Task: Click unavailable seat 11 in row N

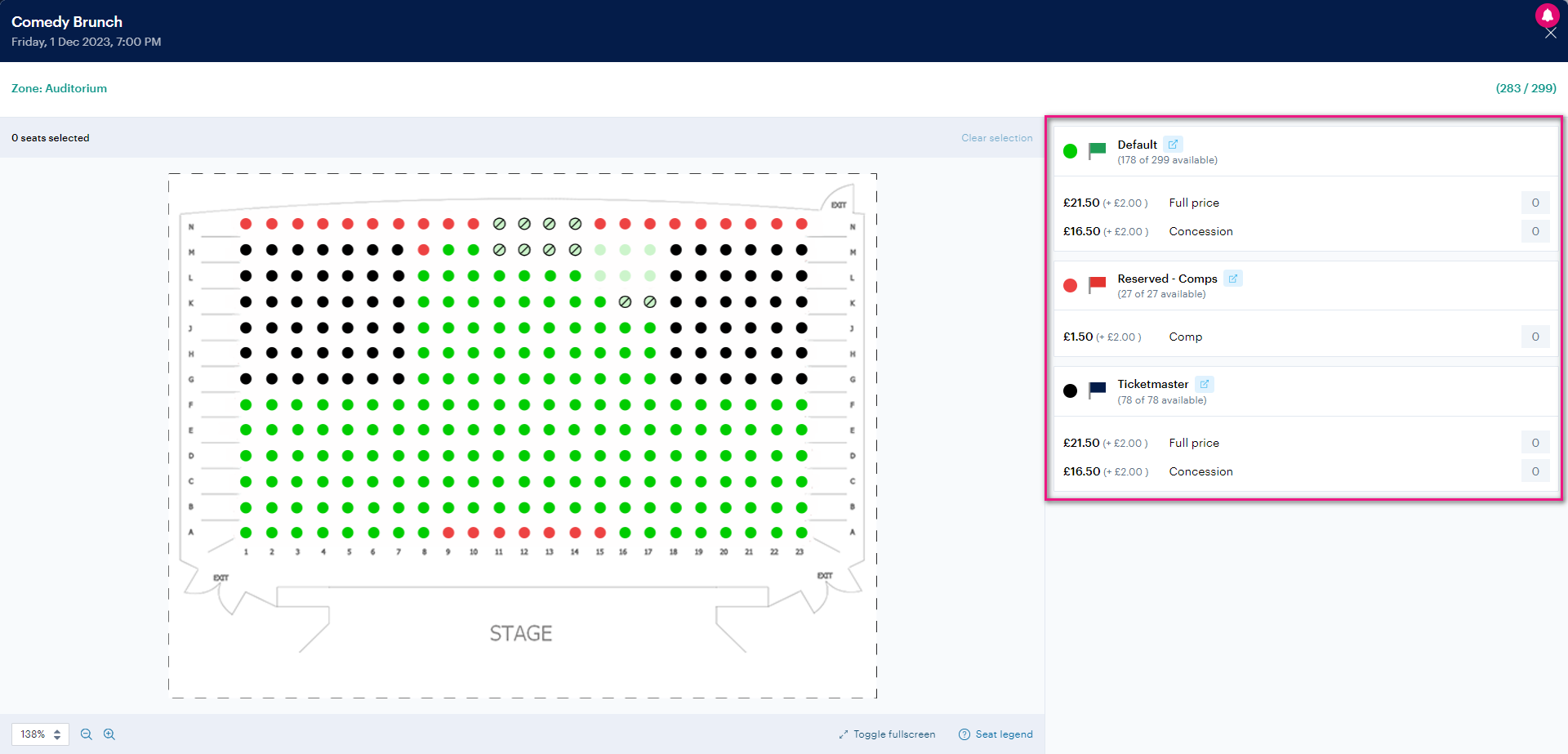Action: click(x=499, y=224)
